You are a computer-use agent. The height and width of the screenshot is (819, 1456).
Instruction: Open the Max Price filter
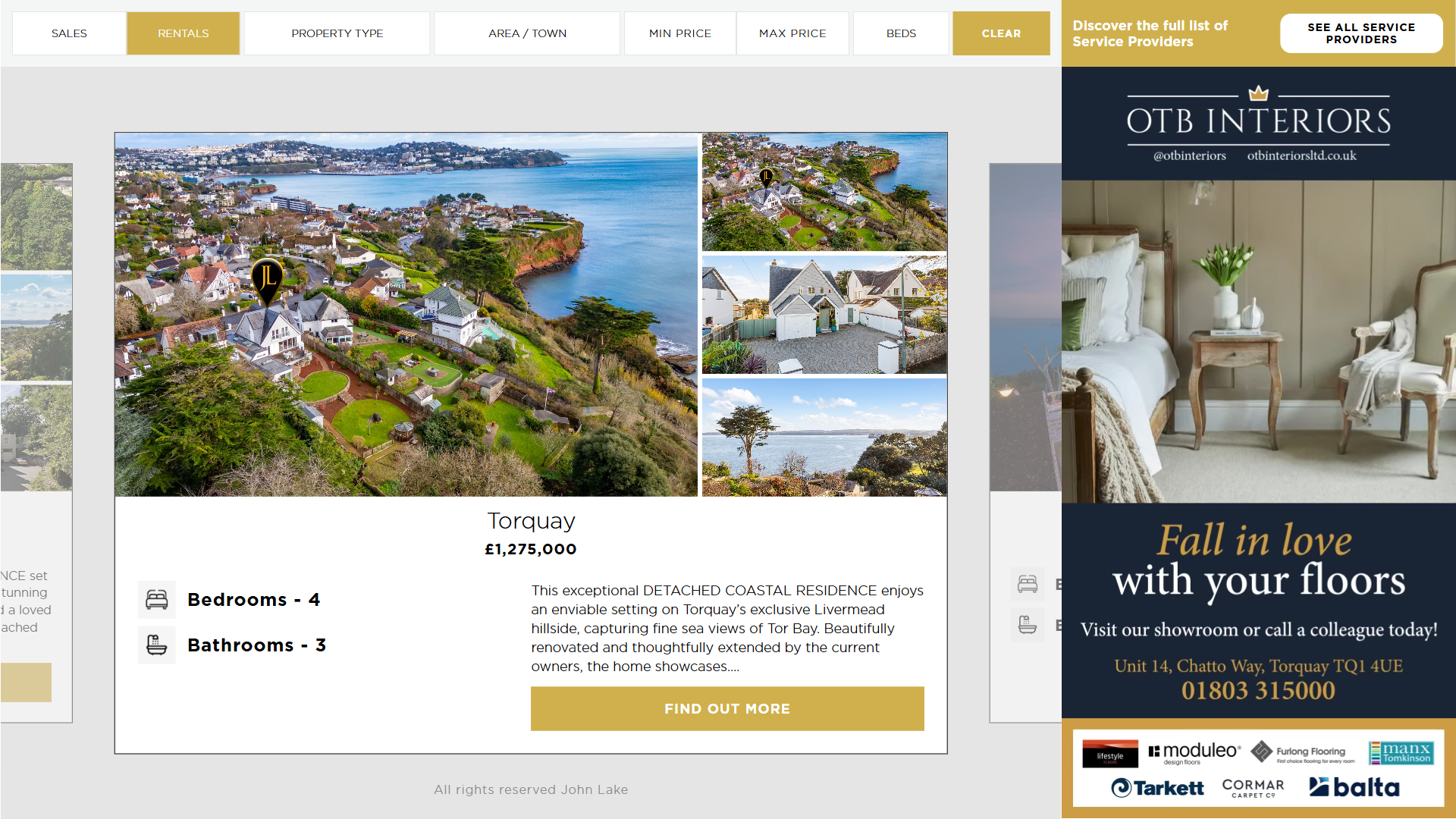[792, 33]
